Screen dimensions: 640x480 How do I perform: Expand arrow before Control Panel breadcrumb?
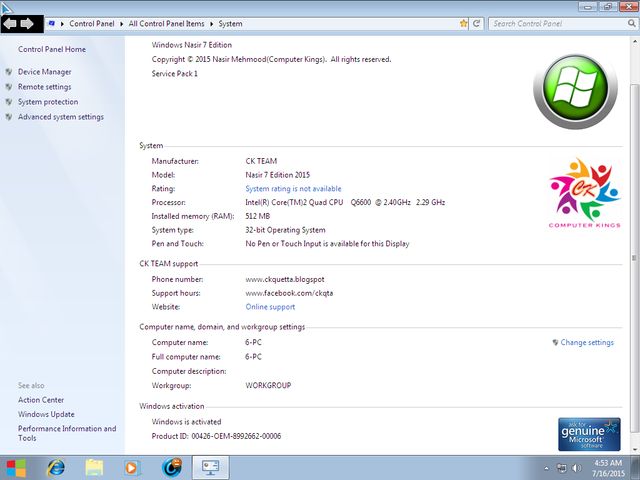(x=62, y=24)
